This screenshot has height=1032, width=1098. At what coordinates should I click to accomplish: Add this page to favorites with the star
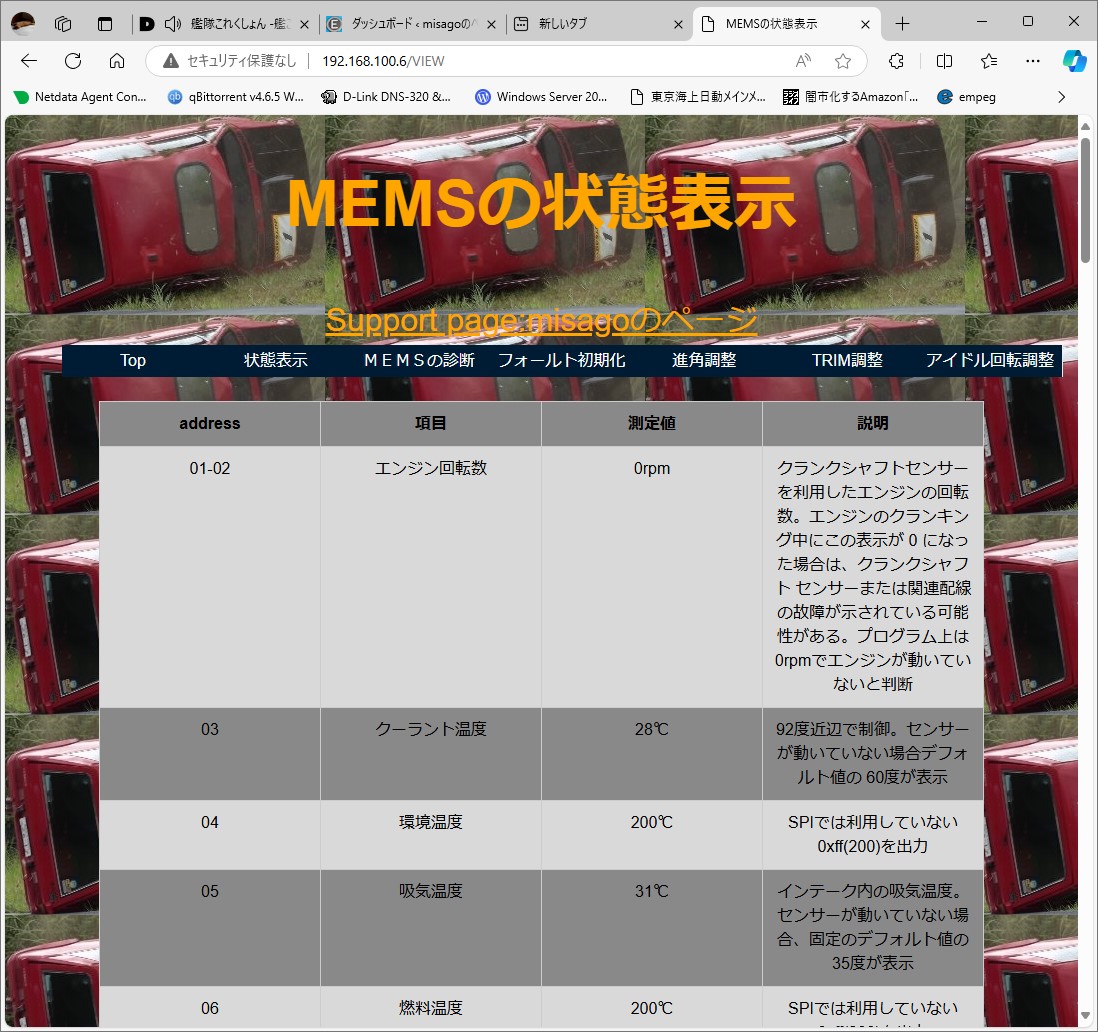pyautogui.click(x=843, y=61)
